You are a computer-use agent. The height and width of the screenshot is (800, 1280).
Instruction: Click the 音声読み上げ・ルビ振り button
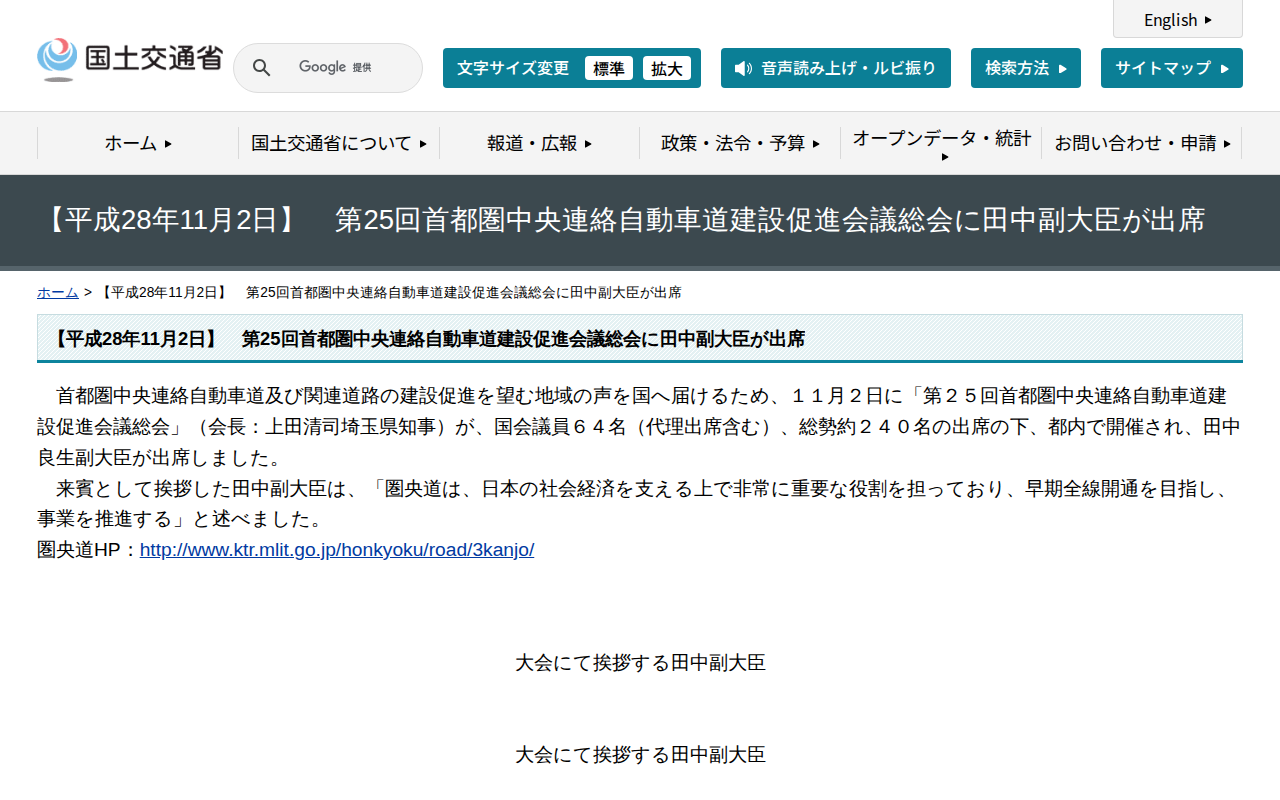pos(836,68)
